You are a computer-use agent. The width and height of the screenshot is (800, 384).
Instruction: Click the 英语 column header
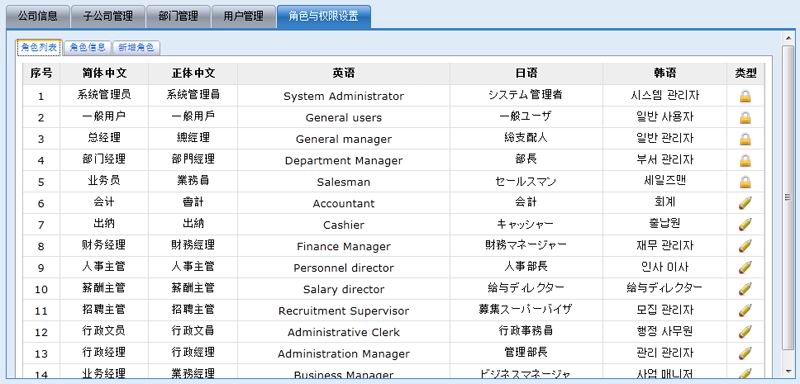click(x=343, y=73)
